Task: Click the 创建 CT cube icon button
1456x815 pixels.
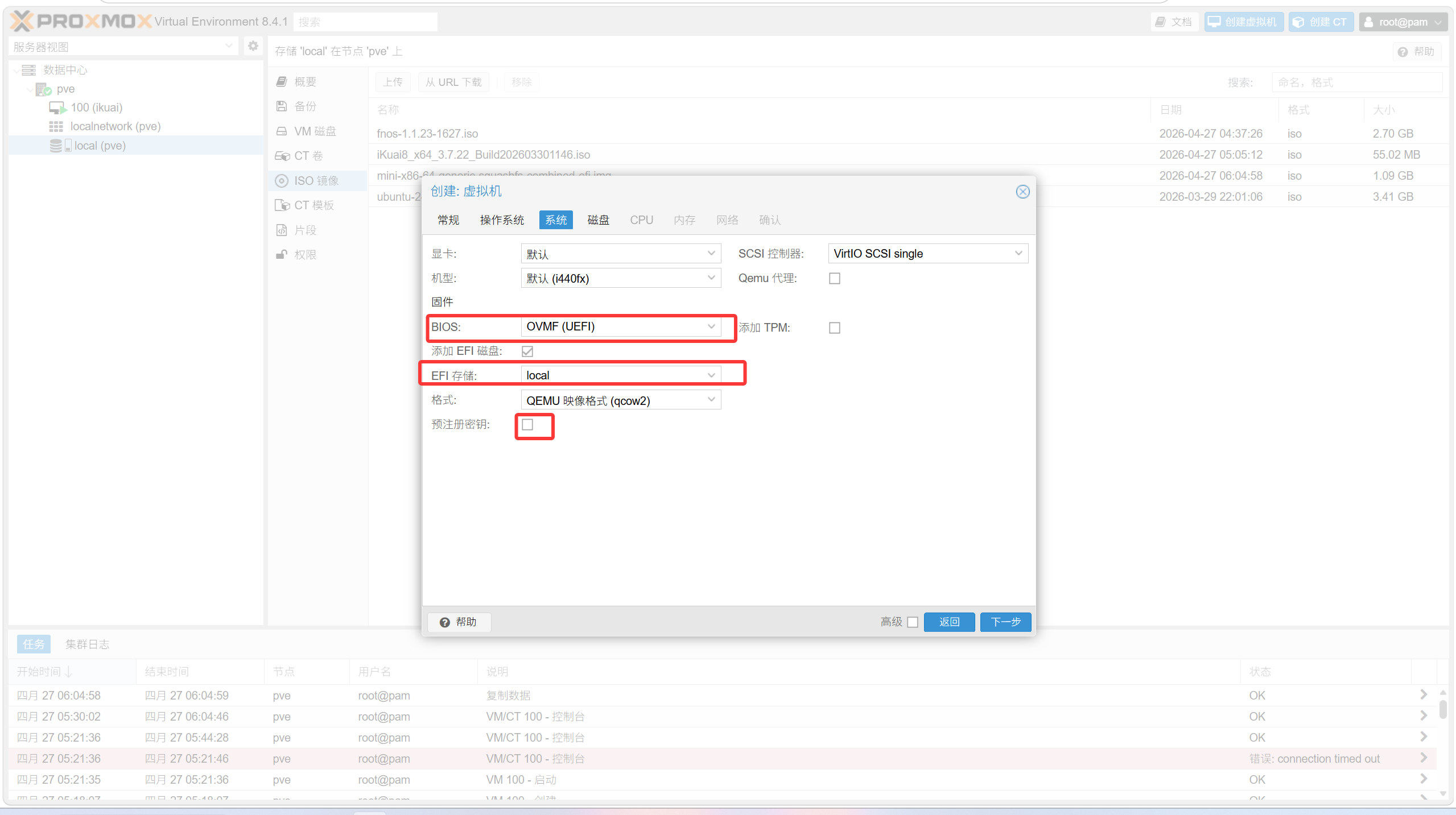Action: coord(1320,22)
